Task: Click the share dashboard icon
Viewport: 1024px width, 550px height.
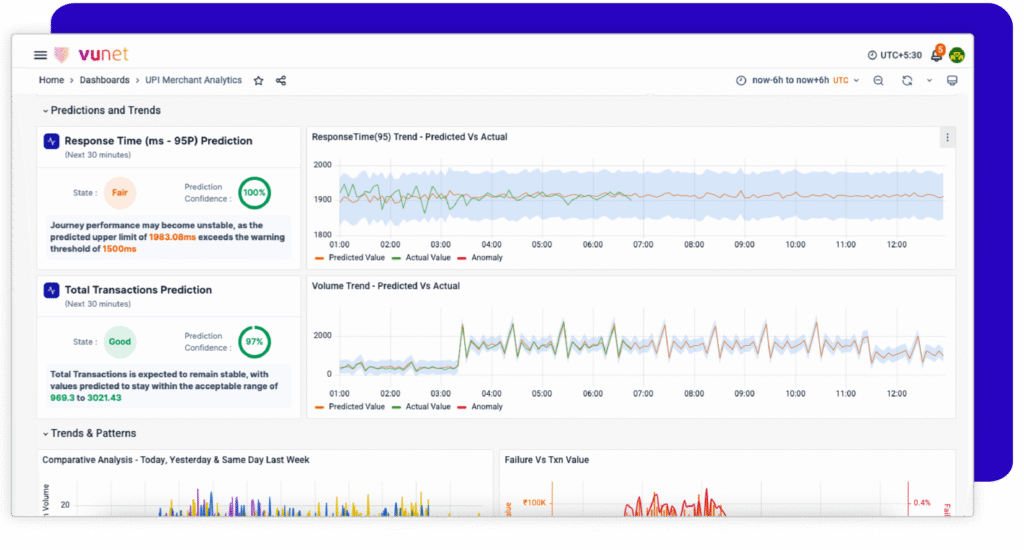Action: pos(281,80)
